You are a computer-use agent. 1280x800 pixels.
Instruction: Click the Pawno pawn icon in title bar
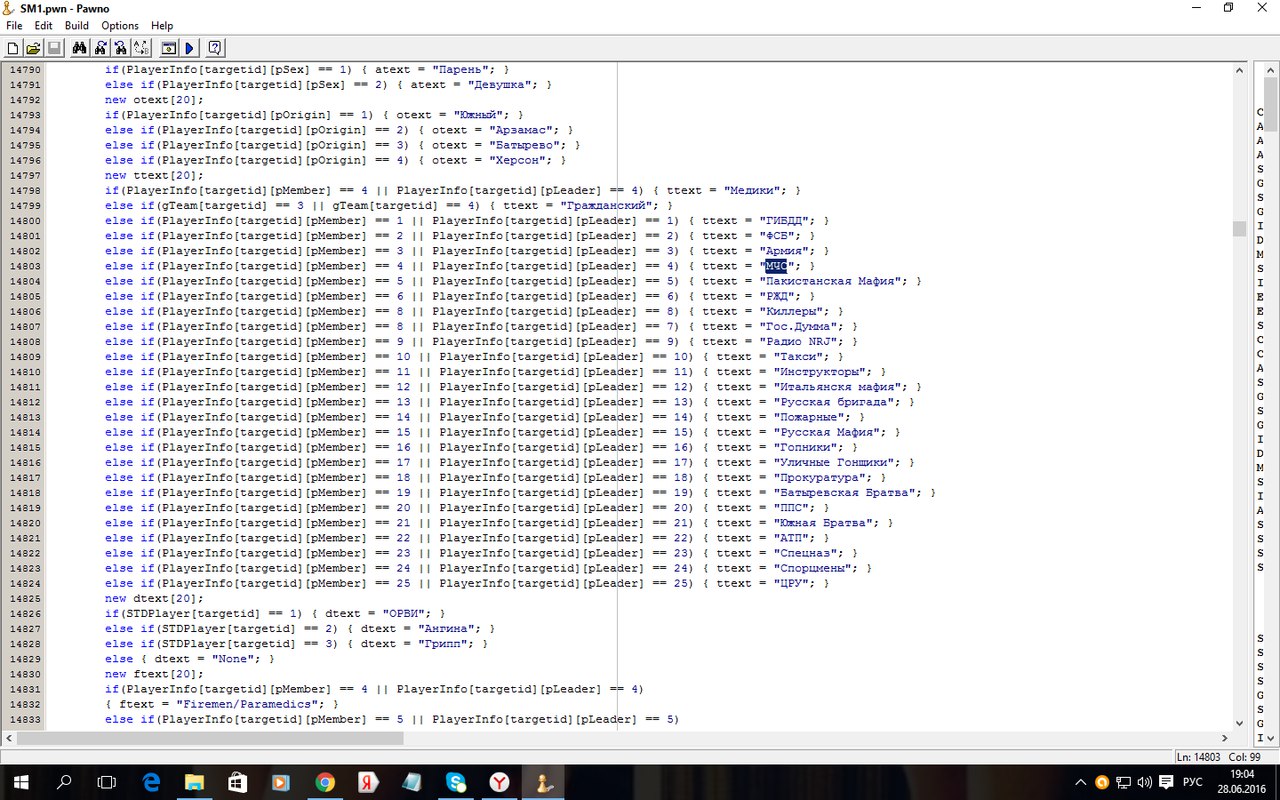click(10, 8)
